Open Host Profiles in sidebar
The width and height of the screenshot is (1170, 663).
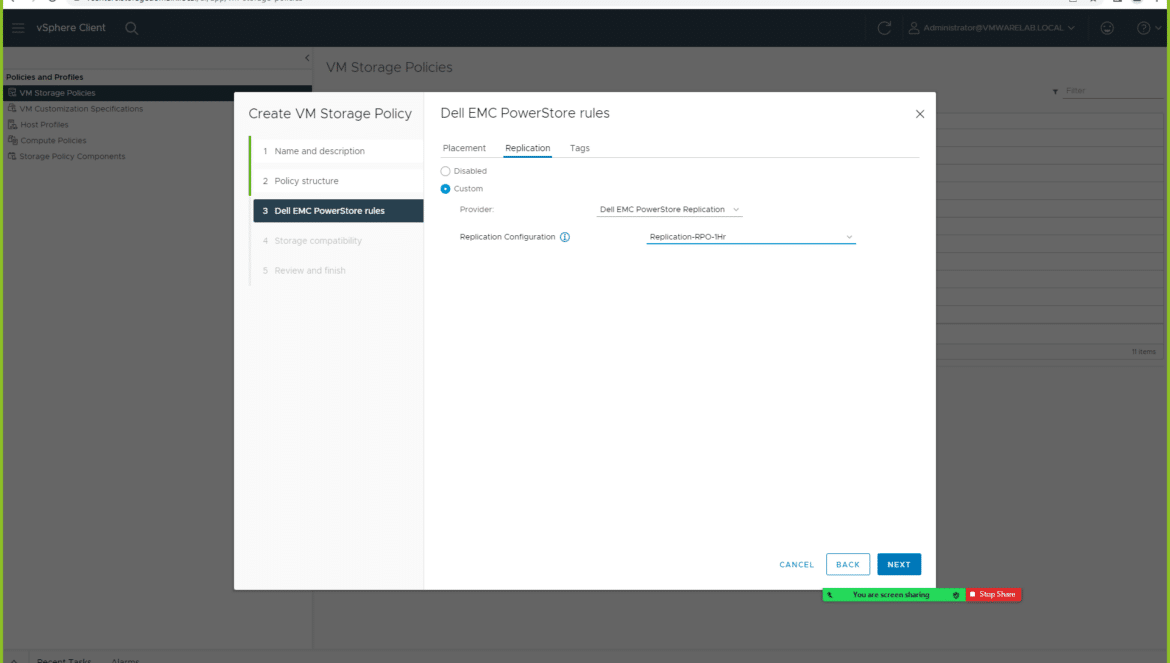(44, 125)
